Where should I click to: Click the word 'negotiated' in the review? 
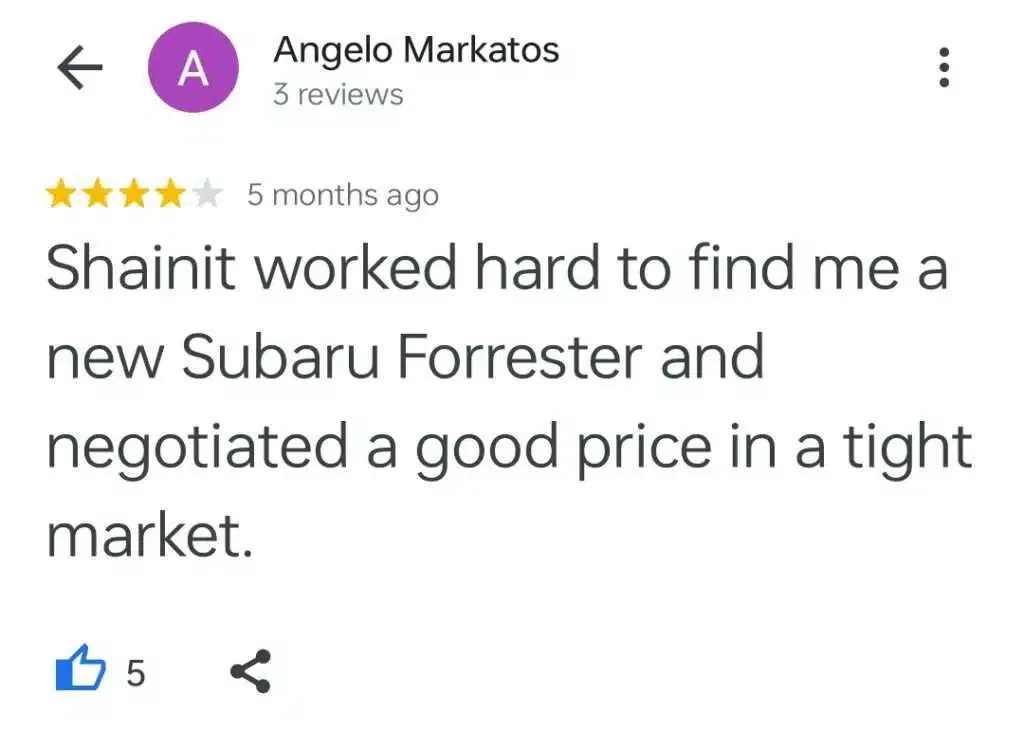click(x=196, y=447)
